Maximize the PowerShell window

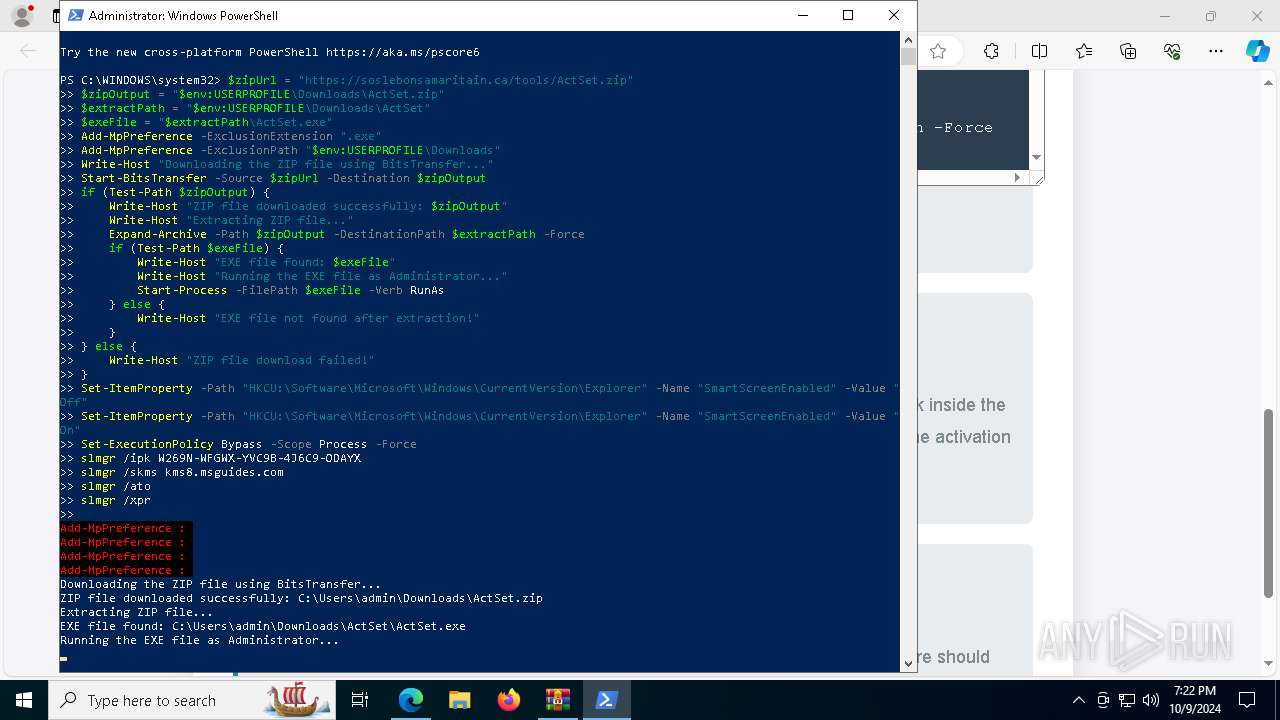pyautogui.click(x=848, y=15)
